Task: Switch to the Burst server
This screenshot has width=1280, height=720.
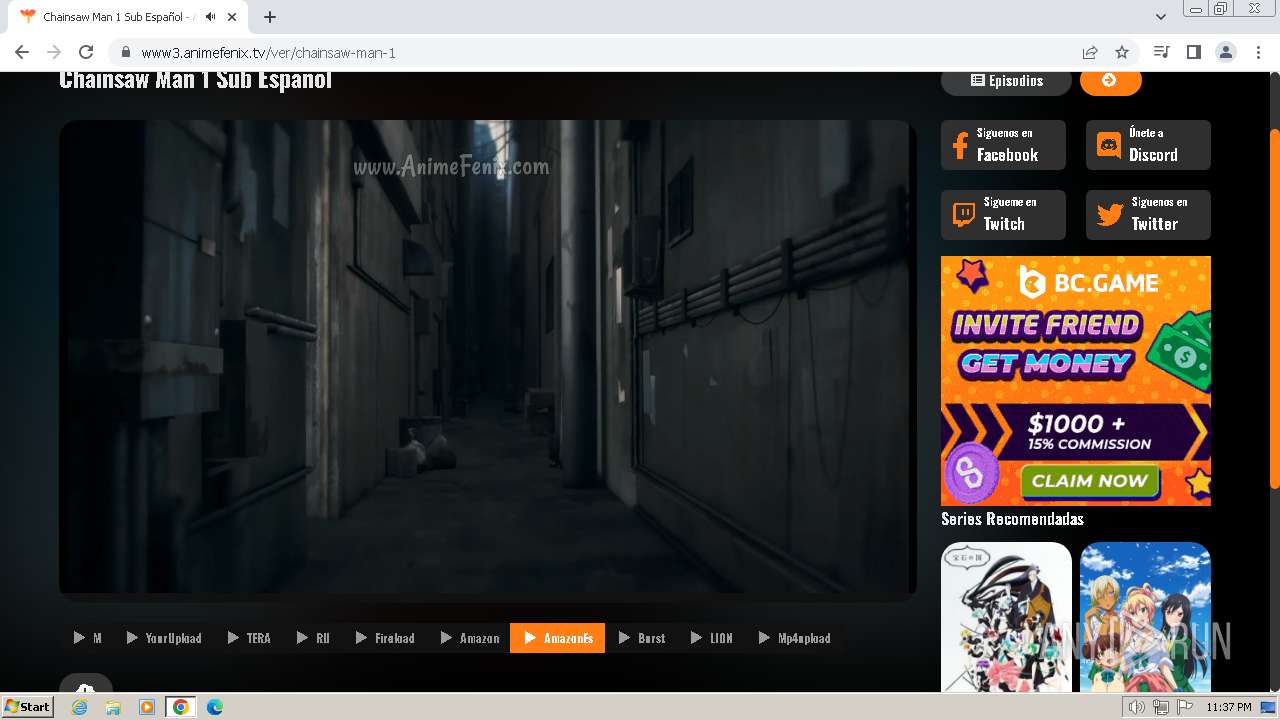Action: (642, 638)
